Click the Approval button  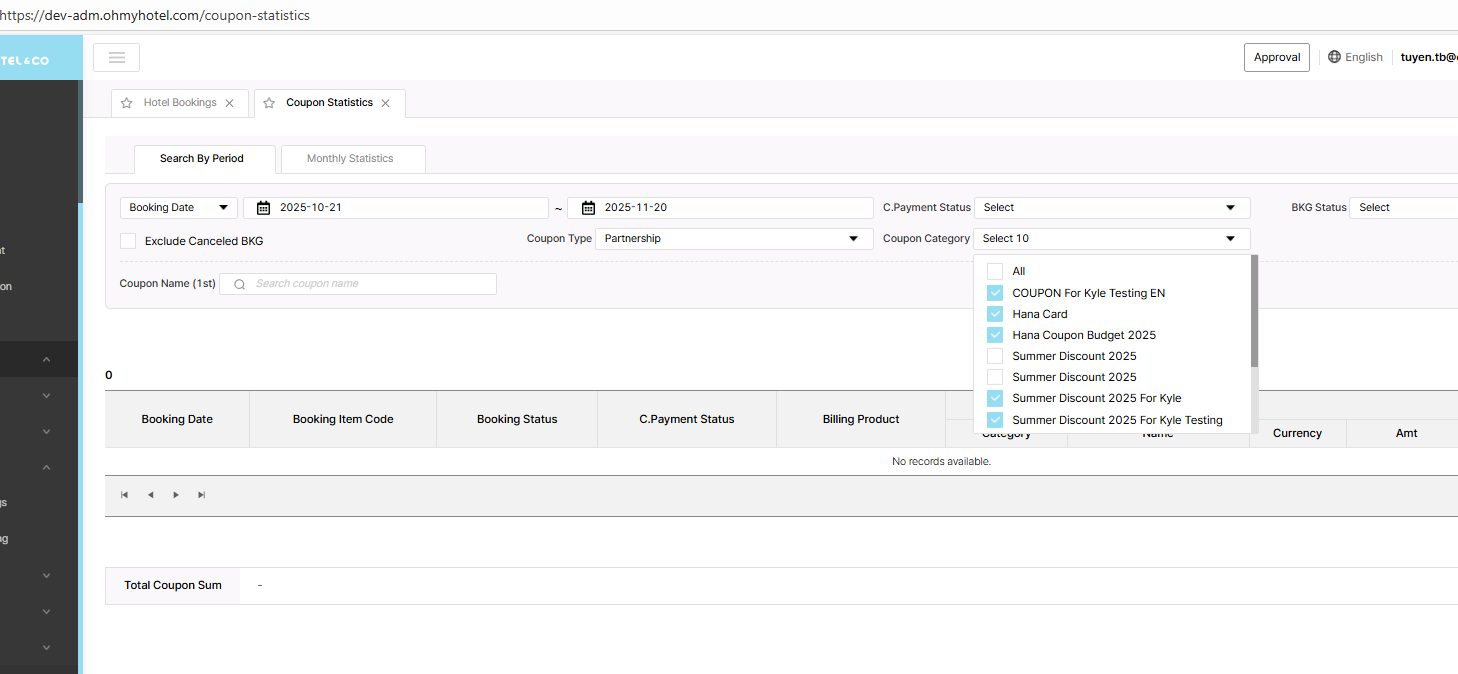pos(1276,57)
